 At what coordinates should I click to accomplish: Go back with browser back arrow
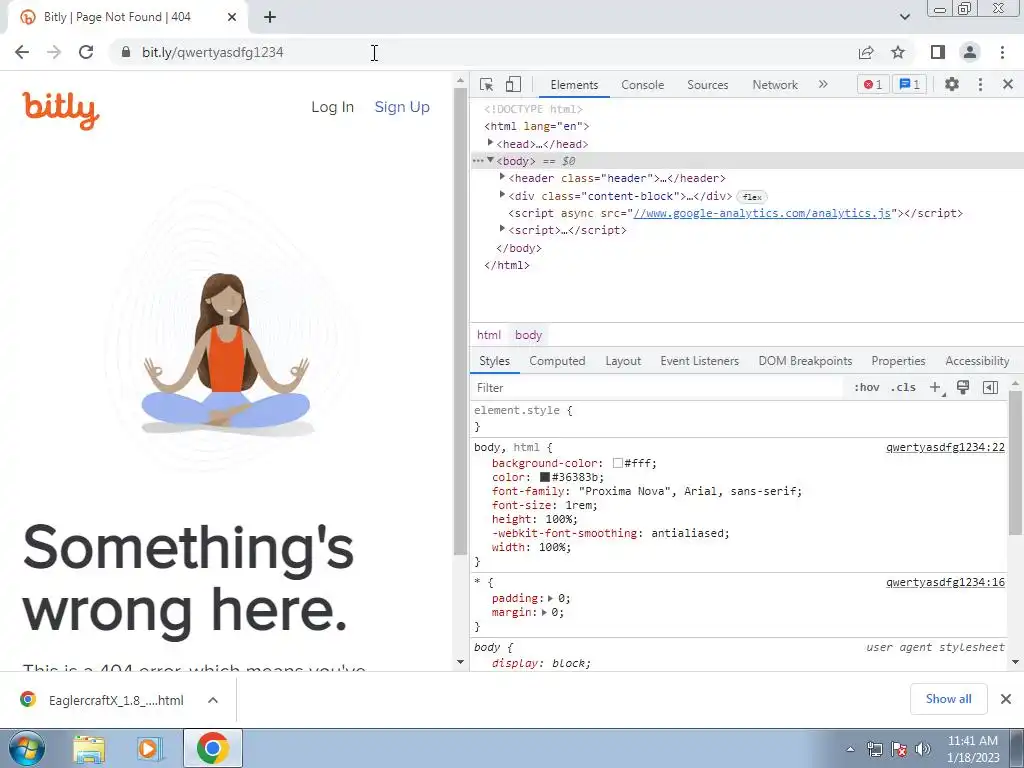tap(22, 52)
